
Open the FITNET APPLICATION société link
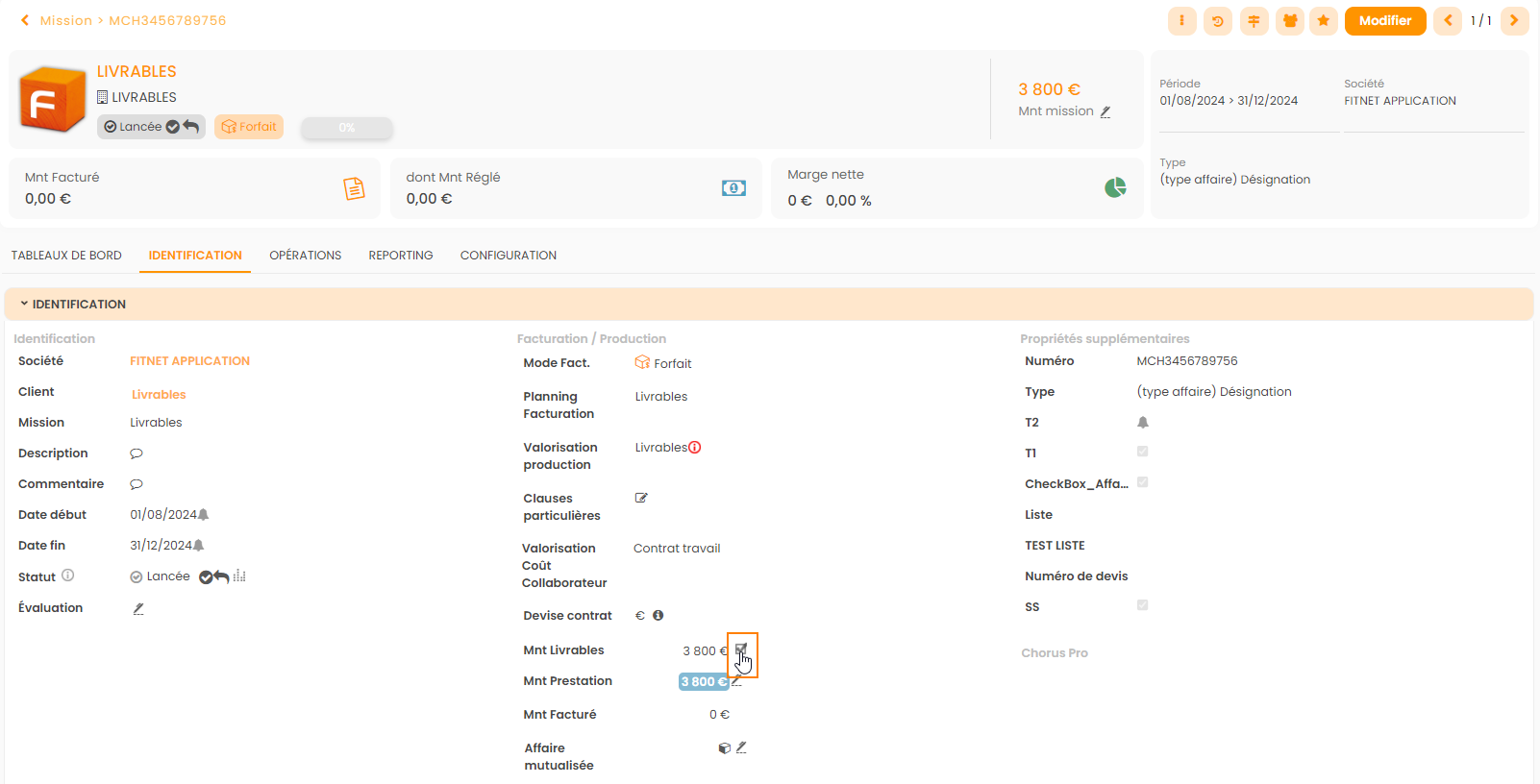click(189, 361)
